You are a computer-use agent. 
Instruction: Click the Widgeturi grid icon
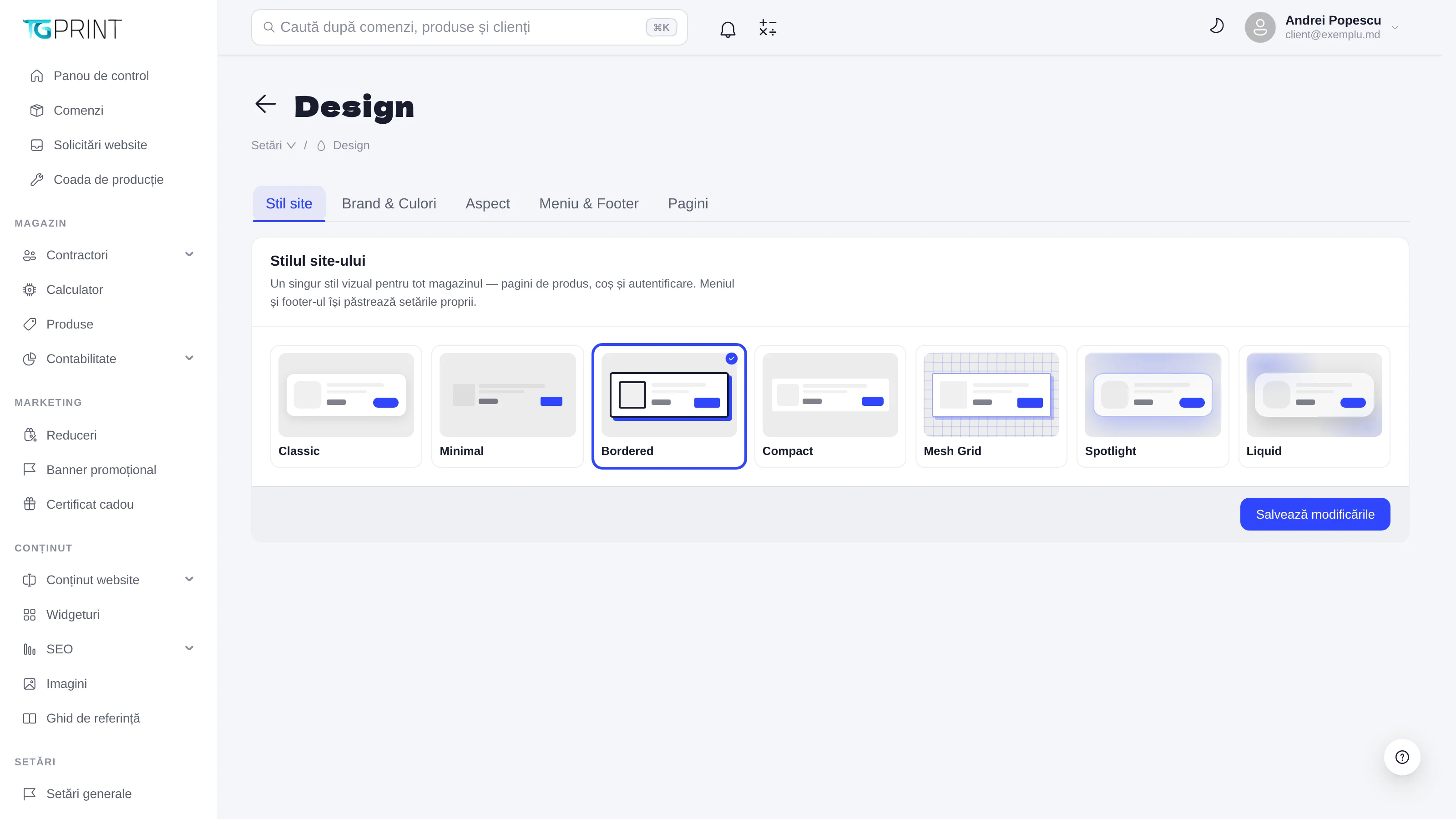[x=30, y=614]
